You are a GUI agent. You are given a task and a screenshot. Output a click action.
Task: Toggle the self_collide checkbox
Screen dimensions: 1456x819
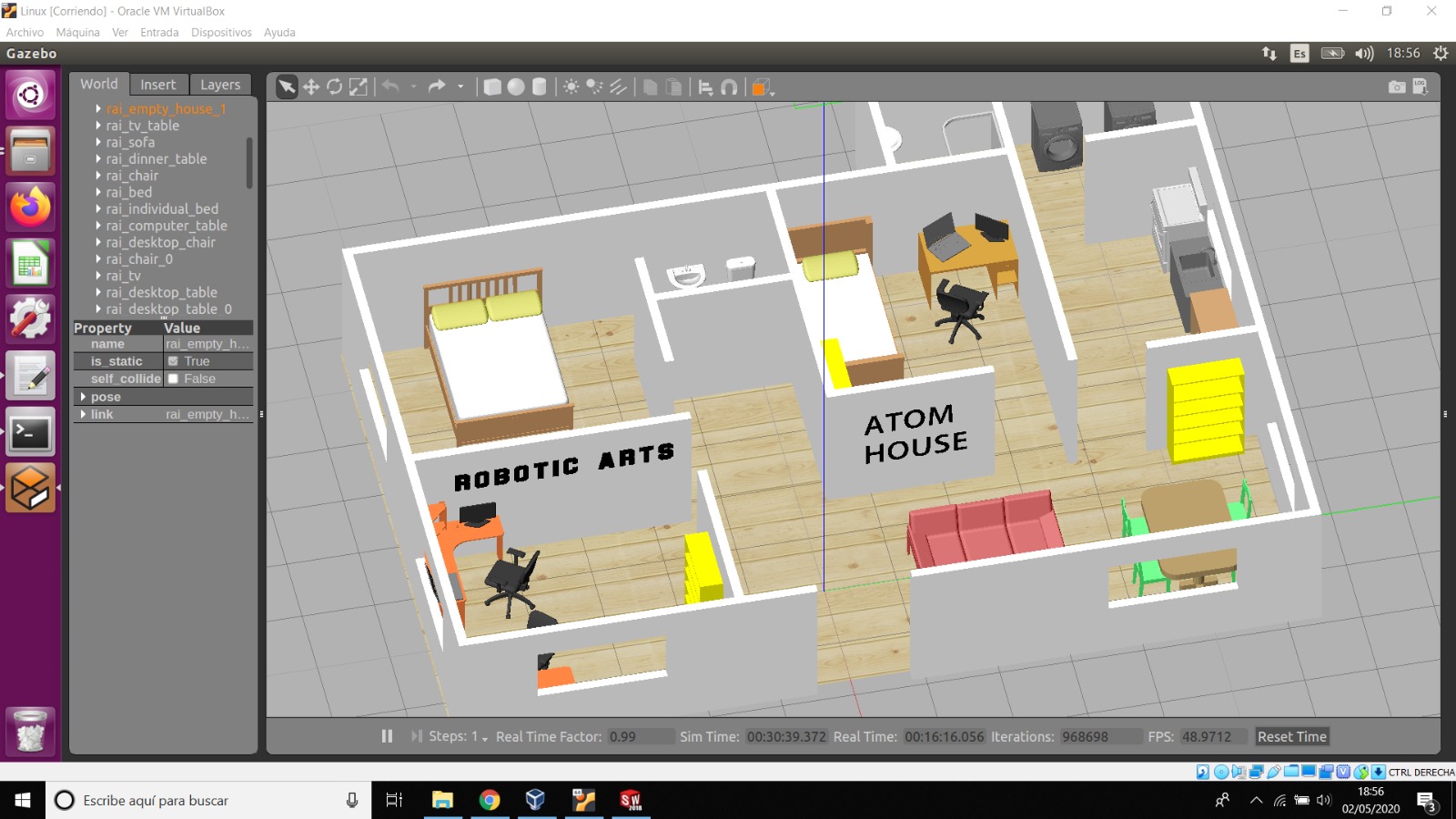pos(173,379)
